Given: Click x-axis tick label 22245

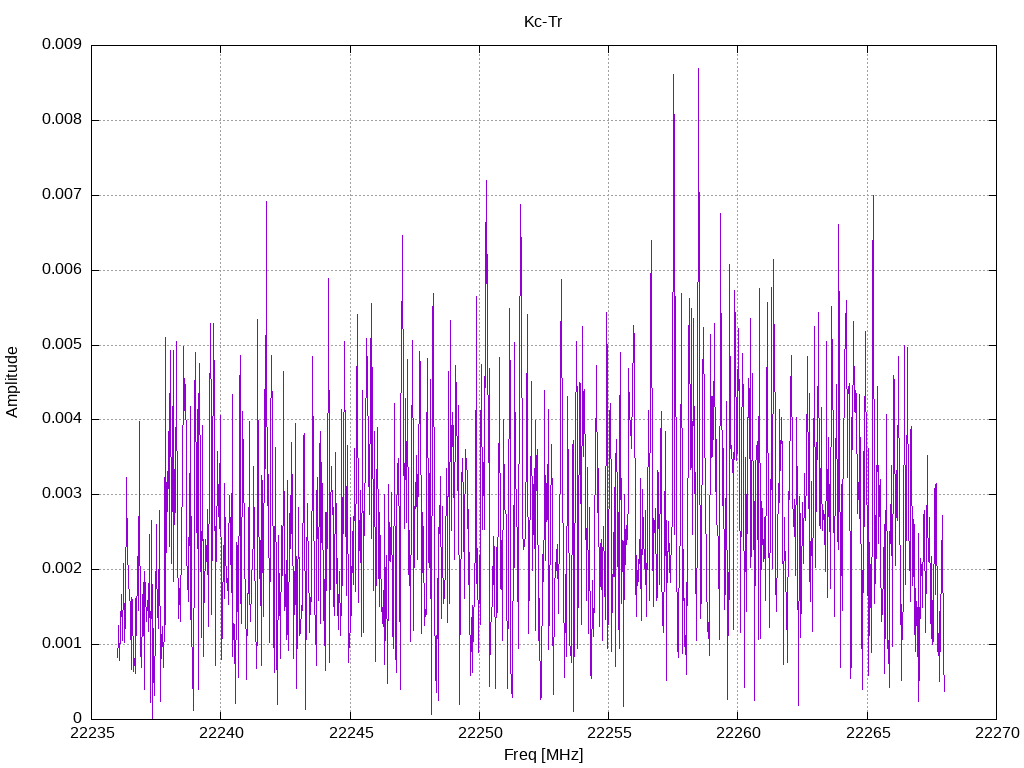Looking at the screenshot, I should (351, 733).
